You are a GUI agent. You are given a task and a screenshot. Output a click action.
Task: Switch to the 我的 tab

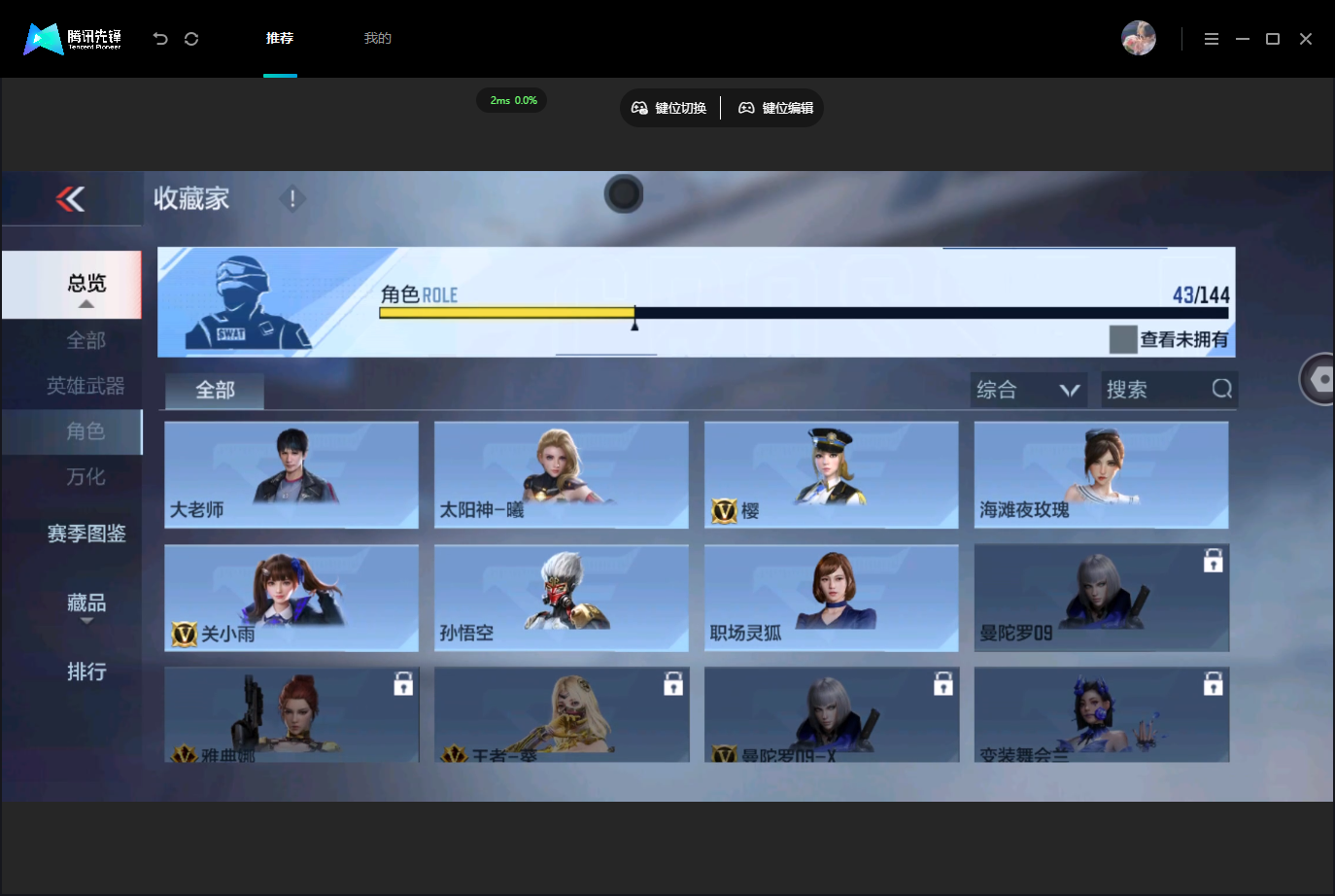pos(378,39)
